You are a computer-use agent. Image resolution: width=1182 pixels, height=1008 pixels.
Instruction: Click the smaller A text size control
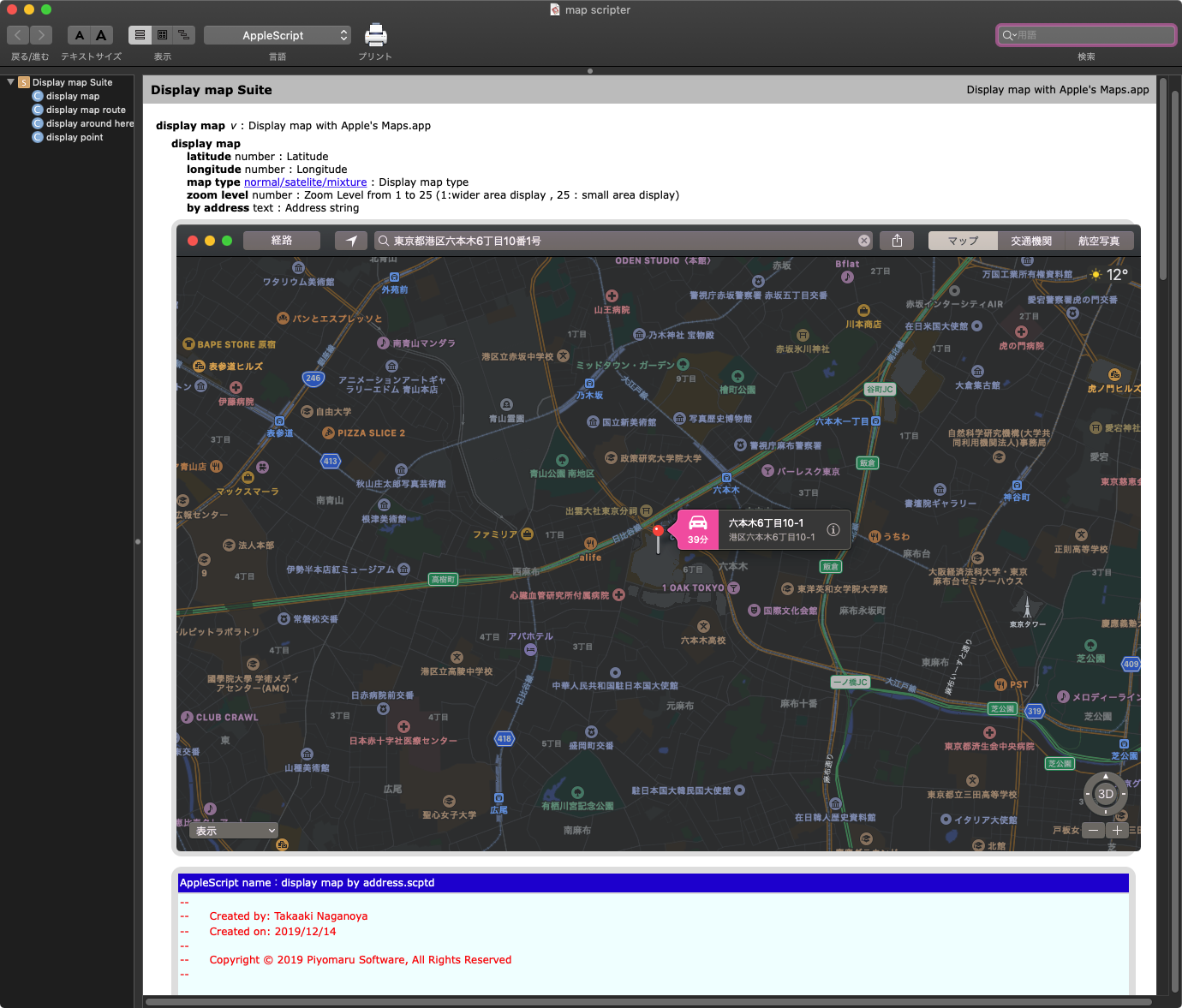coord(79,35)
